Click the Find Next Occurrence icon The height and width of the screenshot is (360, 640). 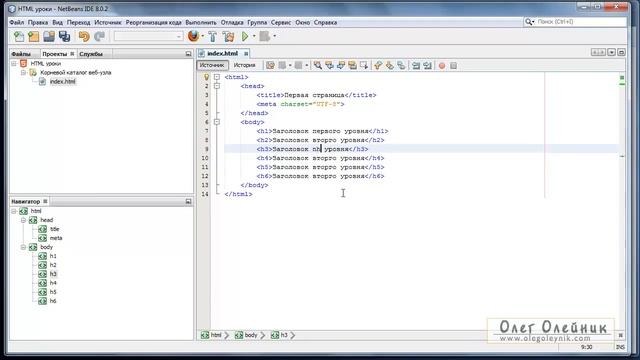[341, 65]
